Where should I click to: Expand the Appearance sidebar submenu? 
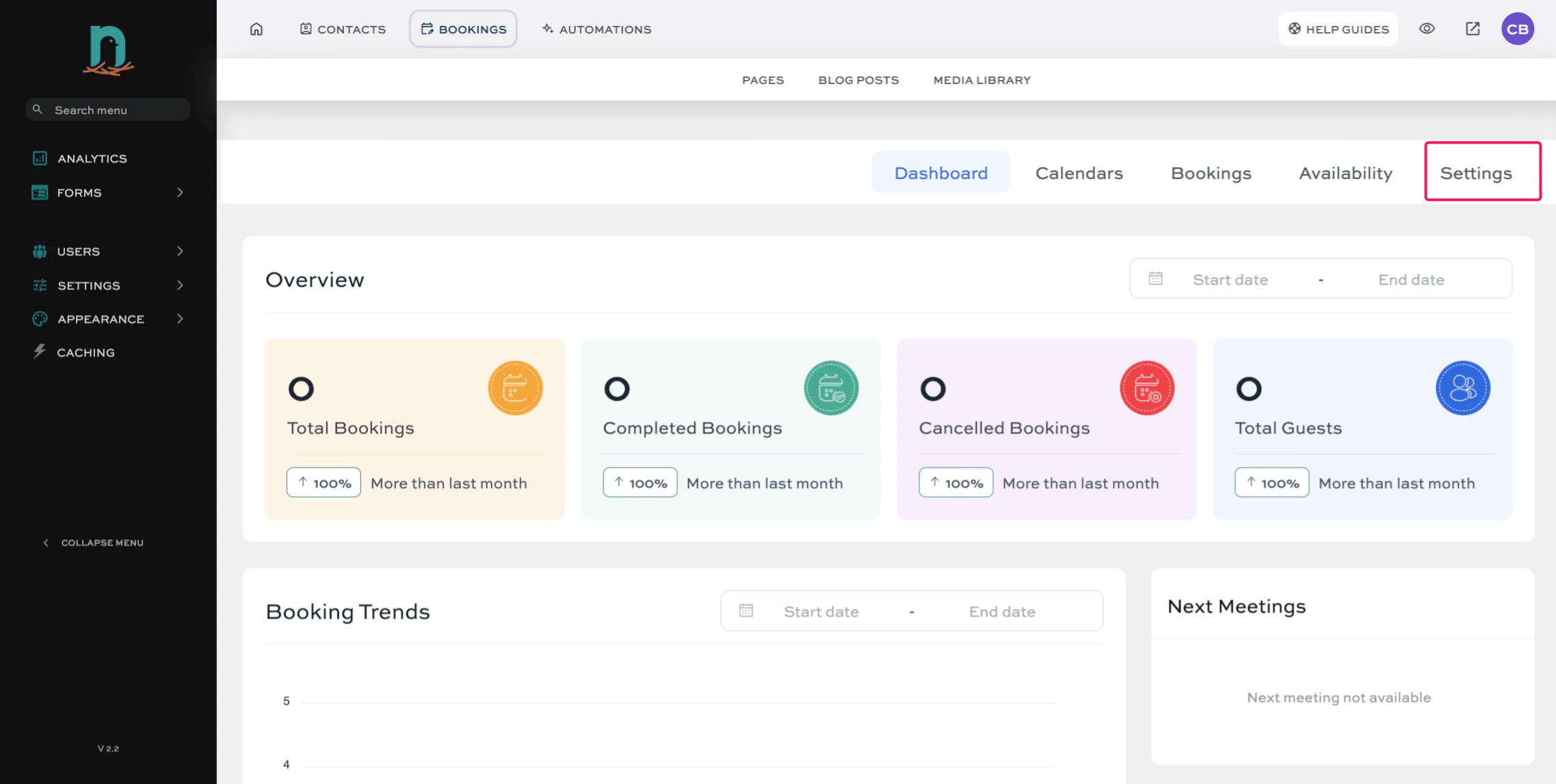180,319
